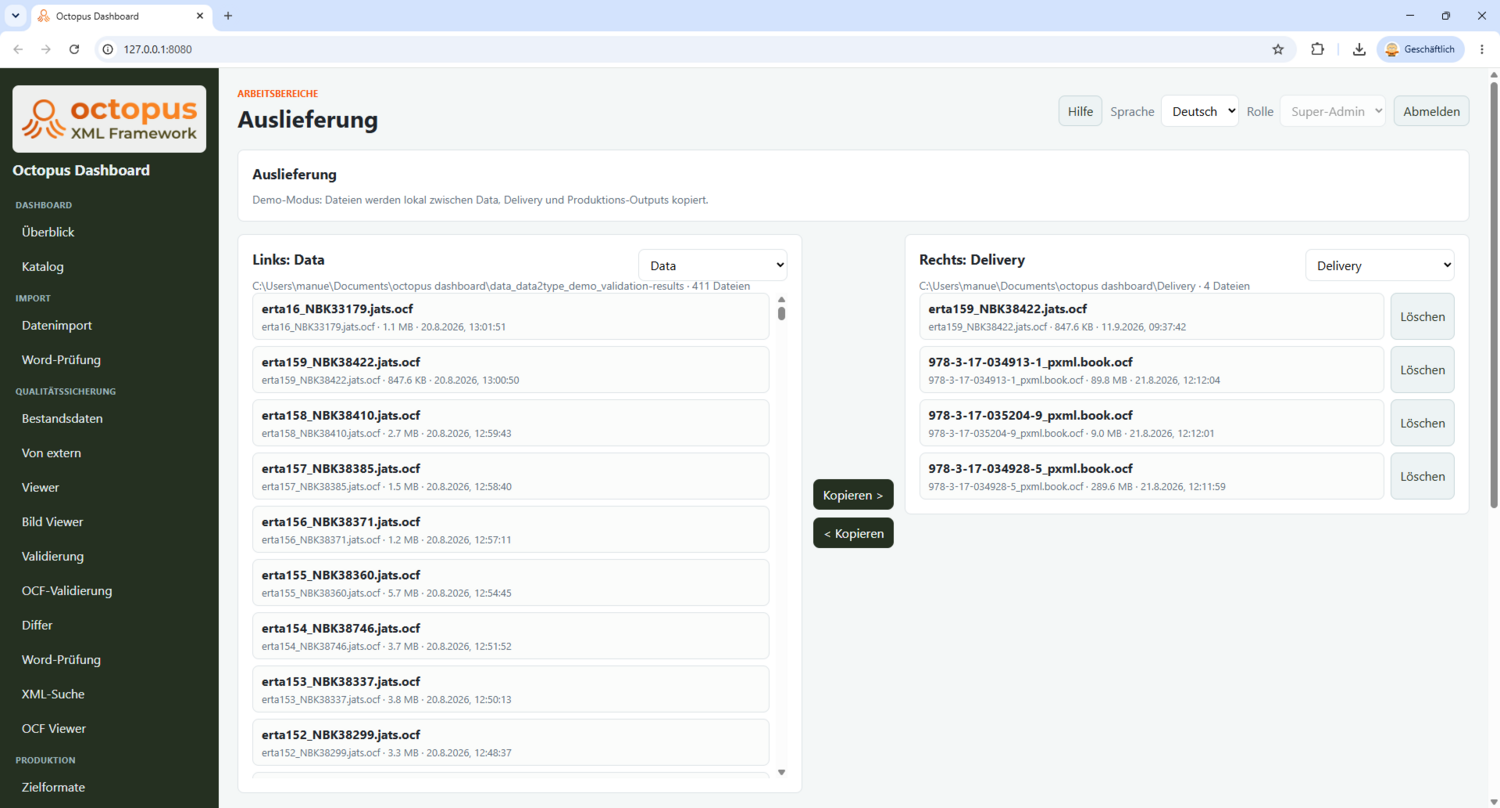The image size is (1500, 808).
Task: Select erta156_NBK38371.jats.ocf in Data list
Action: coord(511,529)
